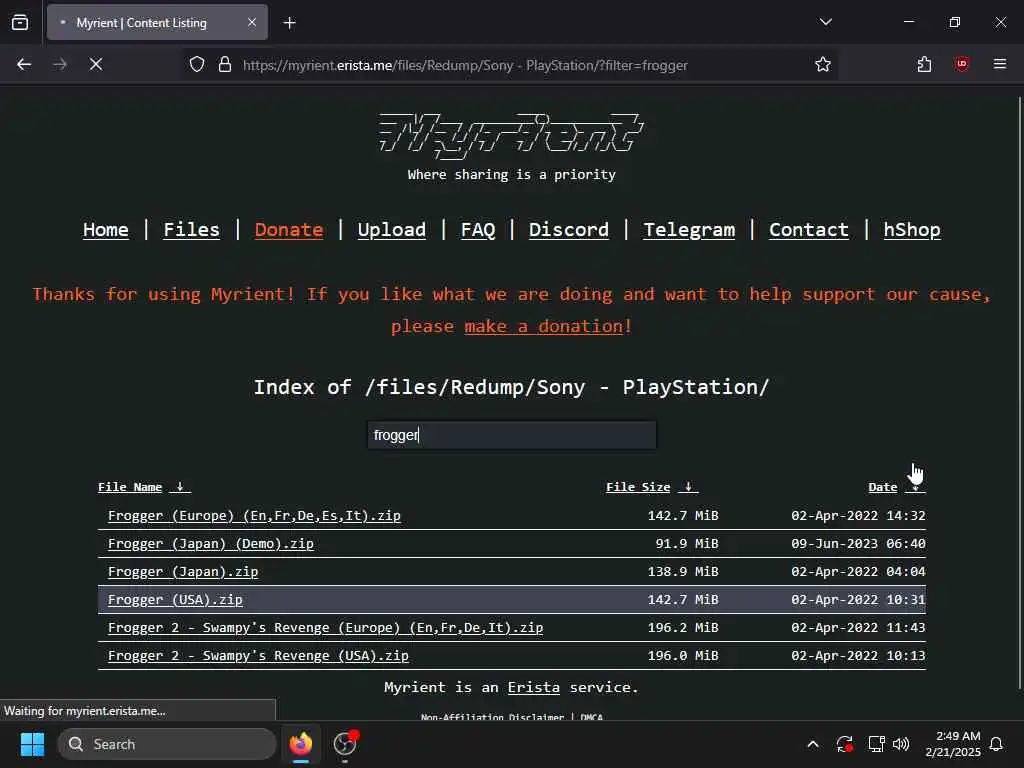Close the Myrient Content Listing tab

coord(252,22)
